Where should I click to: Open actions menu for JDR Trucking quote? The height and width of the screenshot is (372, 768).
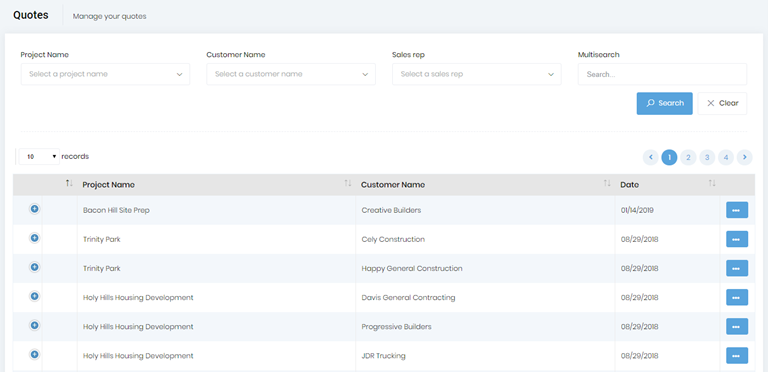pos(737,355)
